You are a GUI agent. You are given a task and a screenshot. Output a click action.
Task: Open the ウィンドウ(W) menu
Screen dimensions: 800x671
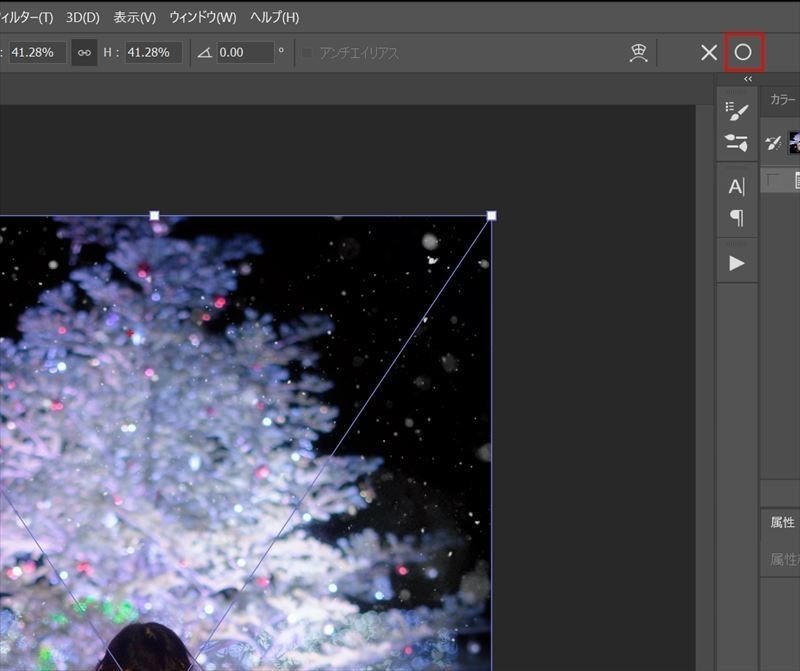click(203, 18)
